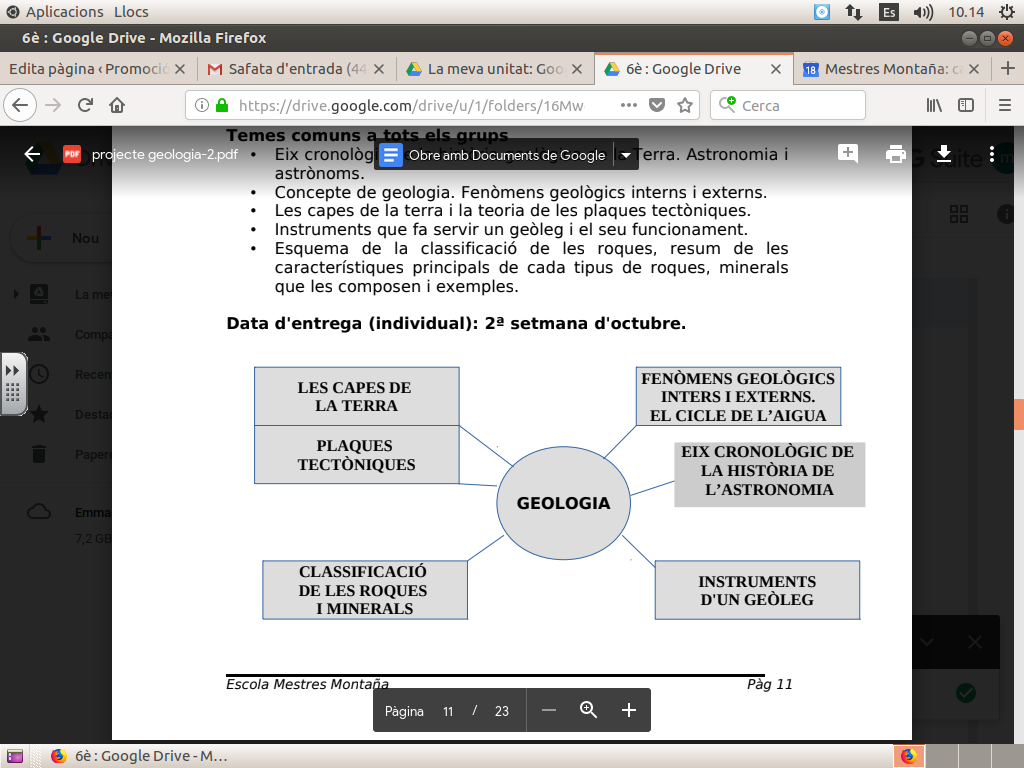Click the PLAQUES TECTÒNIQUES box

(357, 455)
